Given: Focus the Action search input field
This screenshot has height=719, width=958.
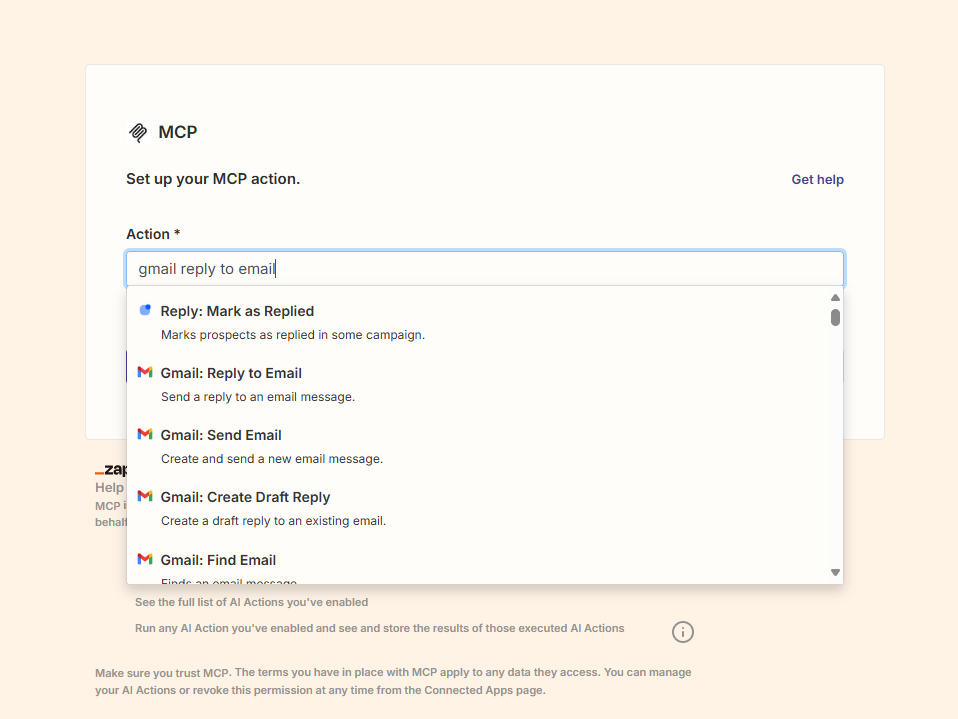Looking at the screenshot, I should click(484, 269).
